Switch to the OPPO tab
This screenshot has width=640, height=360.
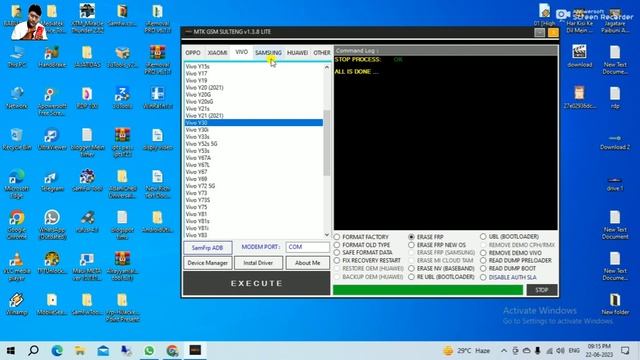coord(193,53)
